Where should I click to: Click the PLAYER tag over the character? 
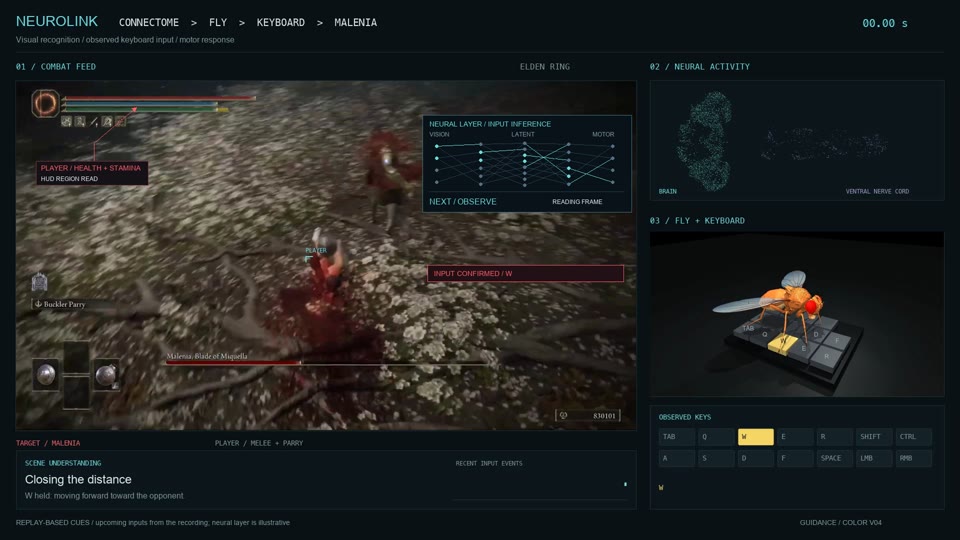(316, 250)
